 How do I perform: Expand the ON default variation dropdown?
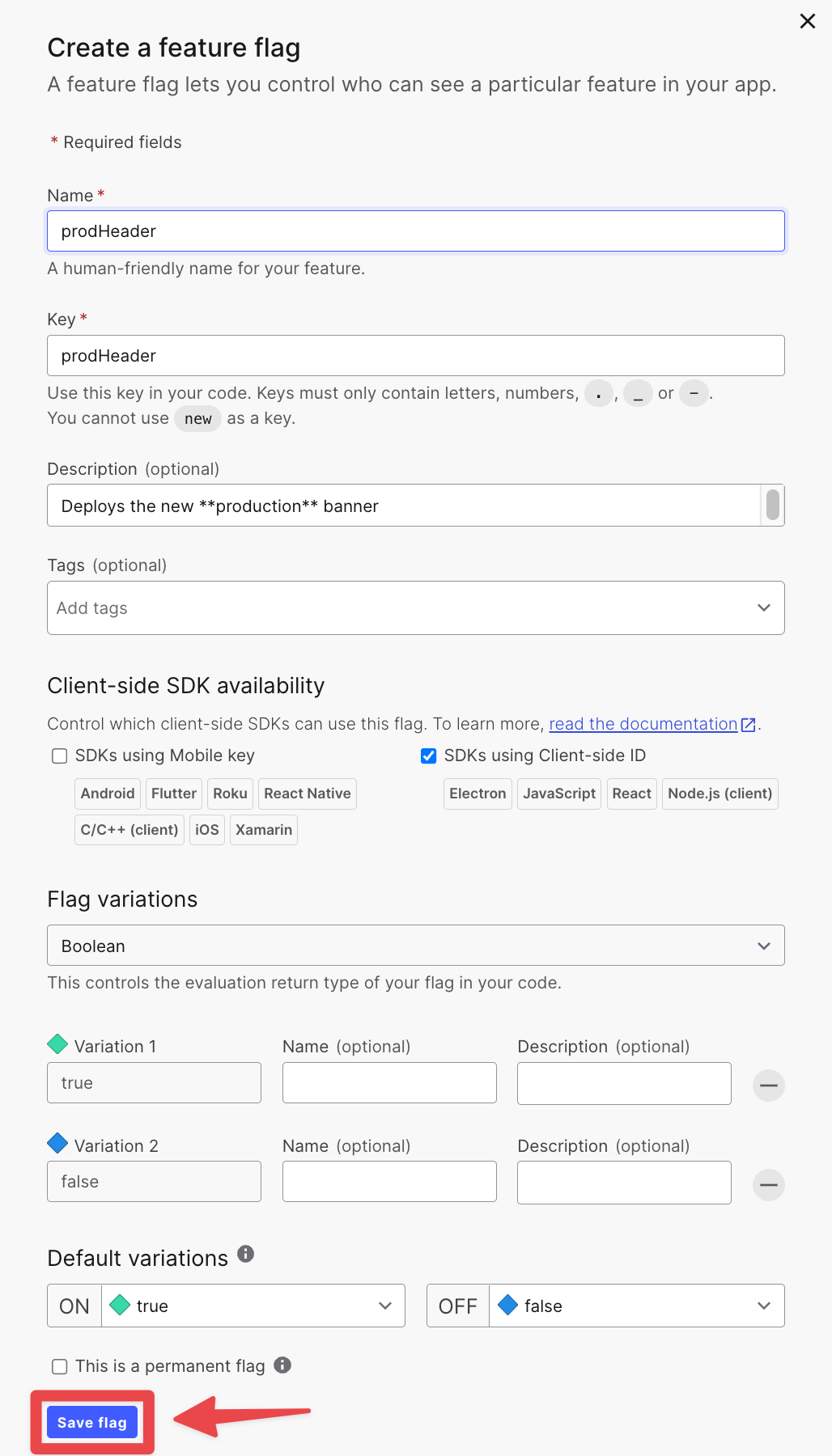[253, 1306]
